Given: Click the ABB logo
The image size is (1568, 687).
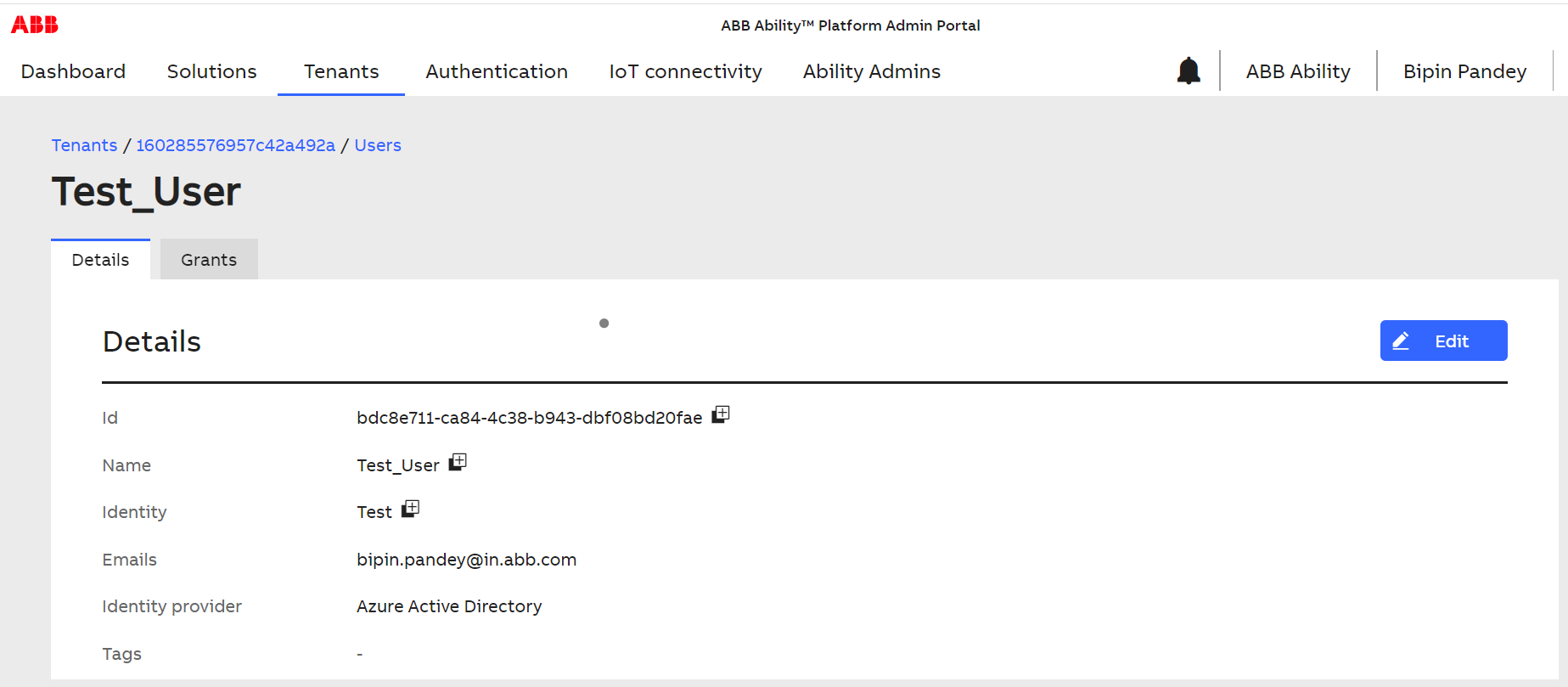Looking at the screenshot, I should point(35,25).
